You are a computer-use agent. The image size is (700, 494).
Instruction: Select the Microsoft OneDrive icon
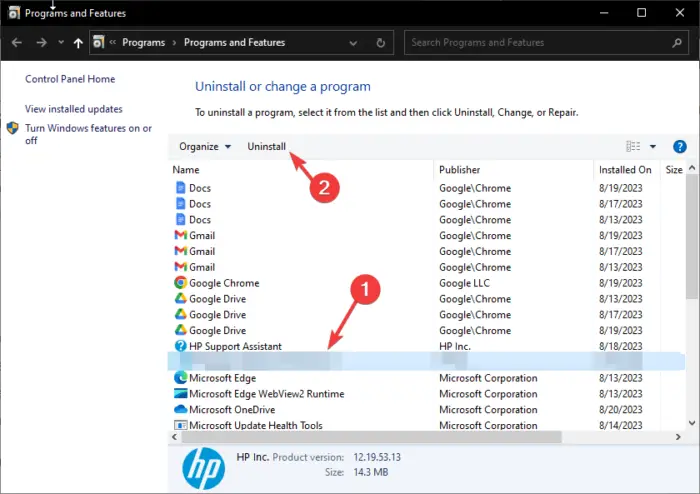coord(180,409)
